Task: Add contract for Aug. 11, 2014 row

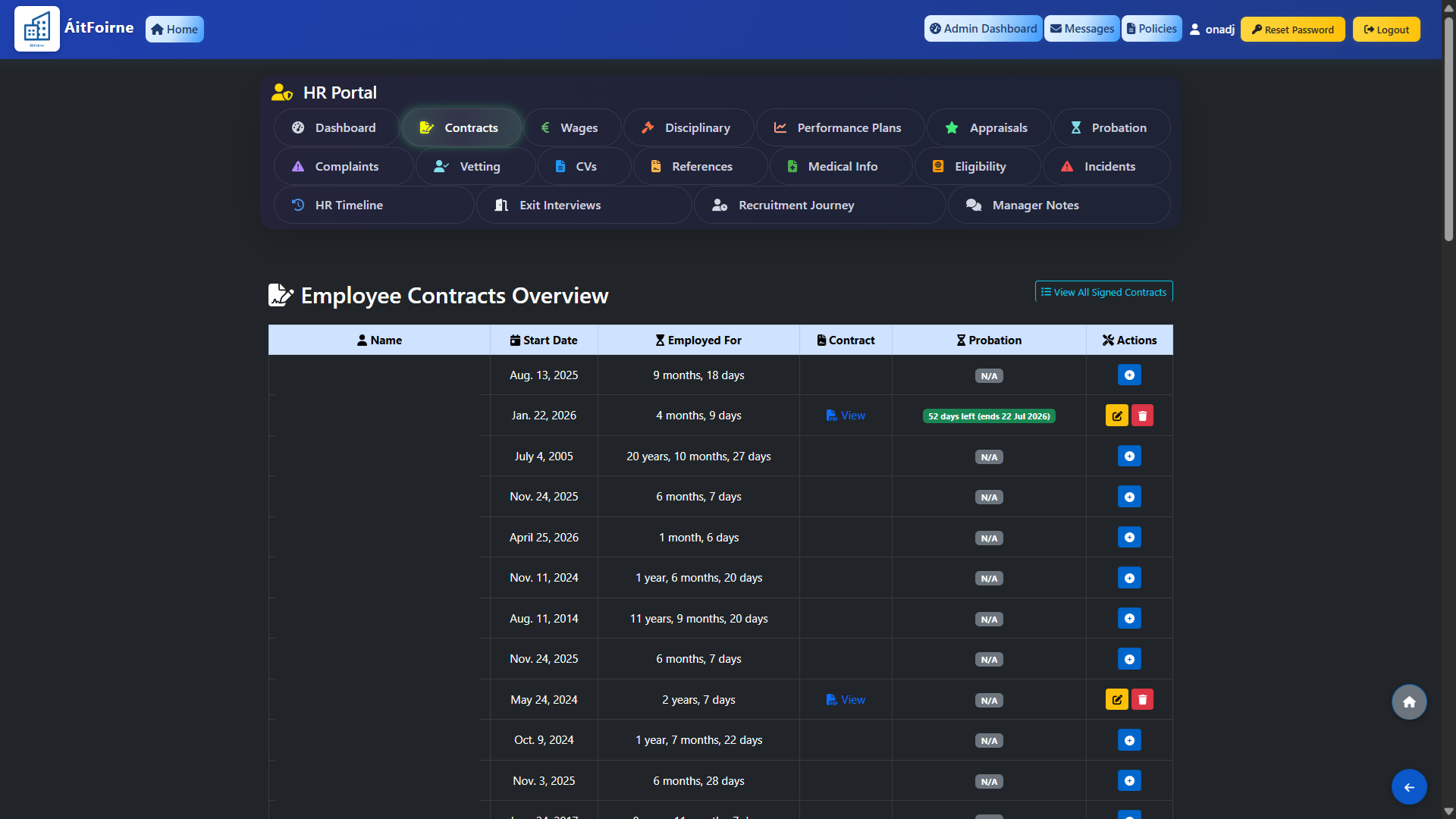Action: (x=1129, y=618)
